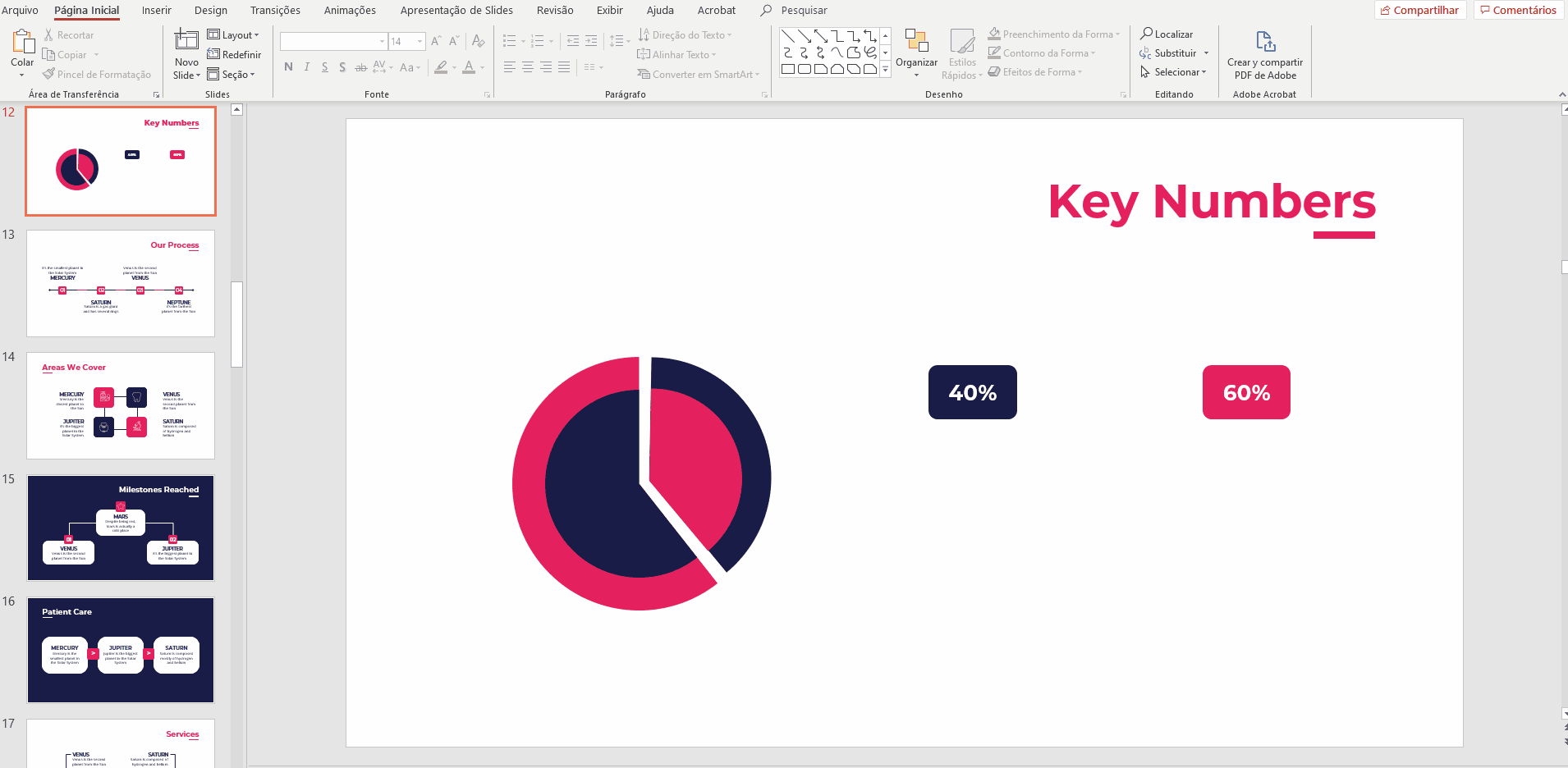Justify the paragraph text

coord(564,67)
